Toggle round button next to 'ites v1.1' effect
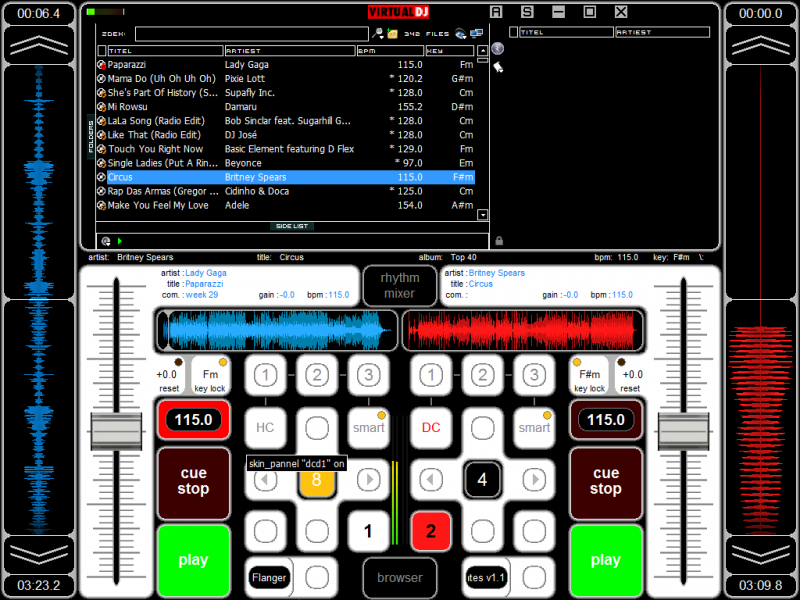800x600 pixels. (534, 578)
